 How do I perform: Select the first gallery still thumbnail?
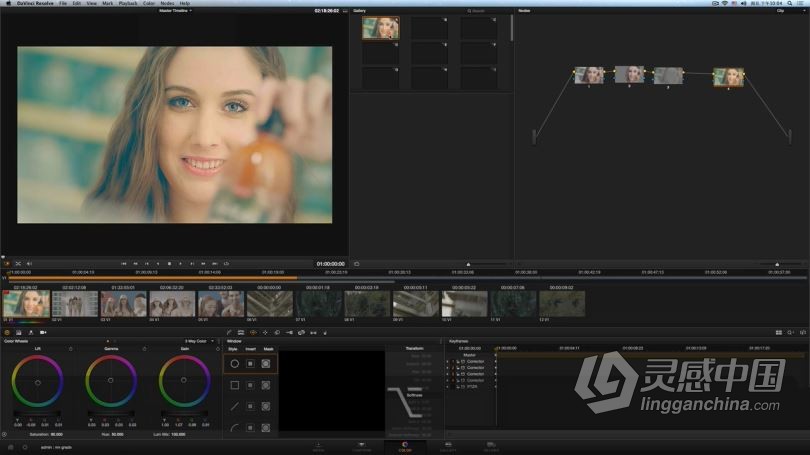point(381,28)
